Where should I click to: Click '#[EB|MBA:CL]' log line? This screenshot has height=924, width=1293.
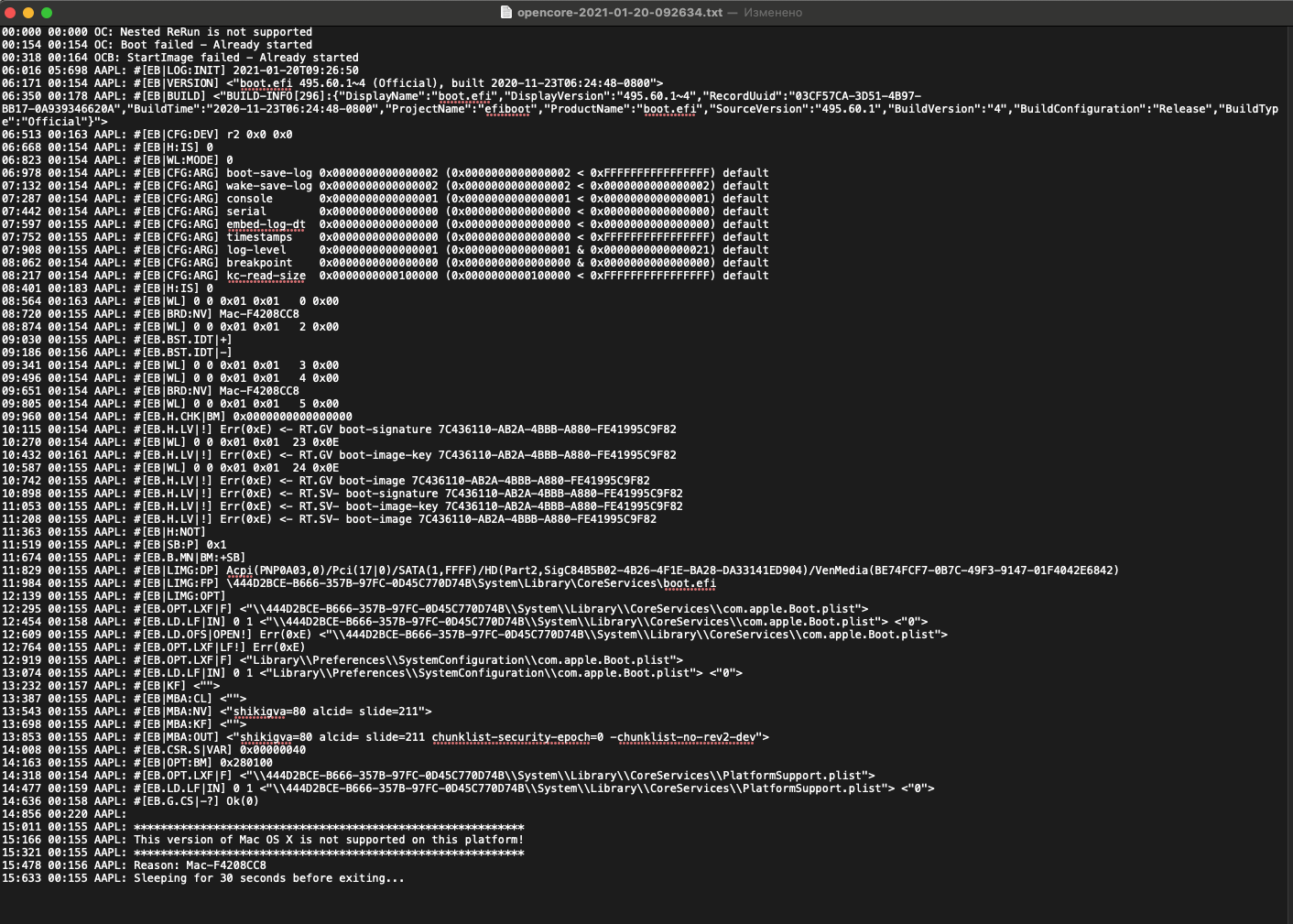click(124, 699)
